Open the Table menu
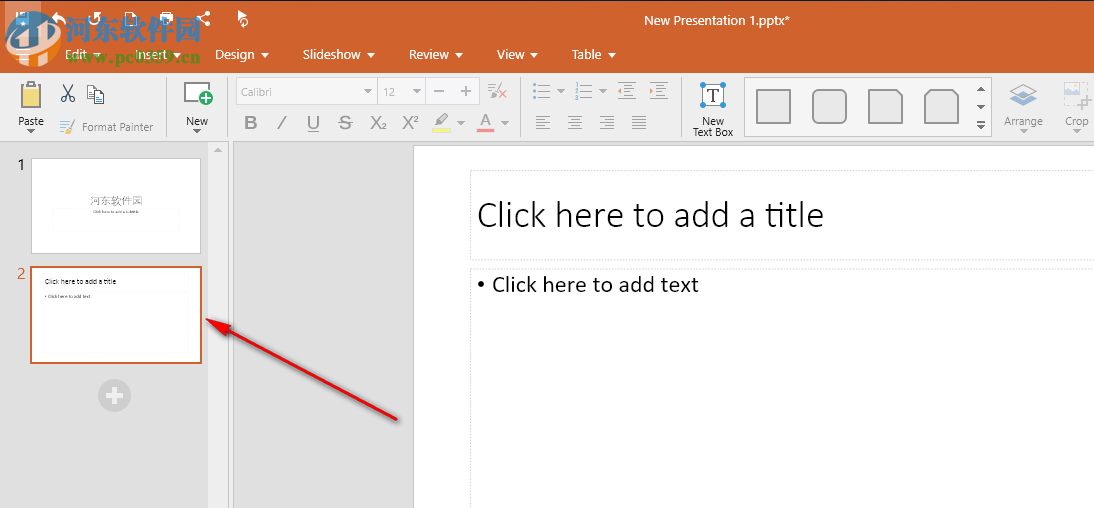This screenshot has height=508, width=1094. coord(594,54)
